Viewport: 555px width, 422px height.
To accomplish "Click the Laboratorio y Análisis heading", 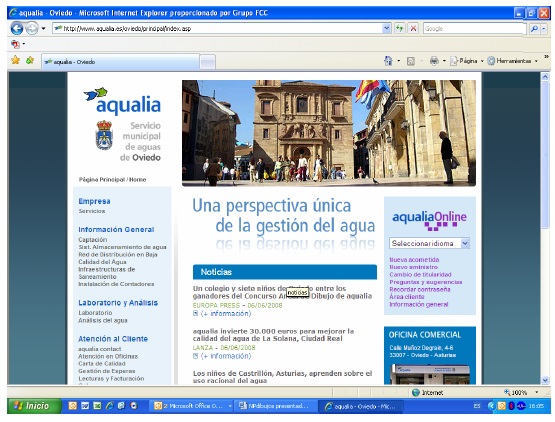I will point(118,303).
